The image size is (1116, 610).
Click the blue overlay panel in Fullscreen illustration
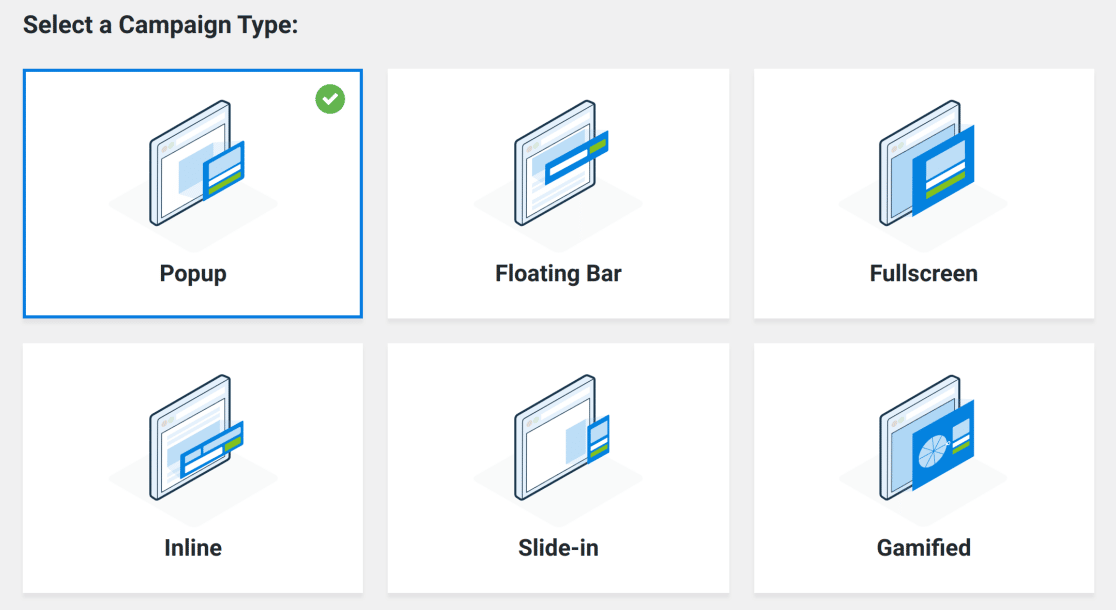pos(943,168)
